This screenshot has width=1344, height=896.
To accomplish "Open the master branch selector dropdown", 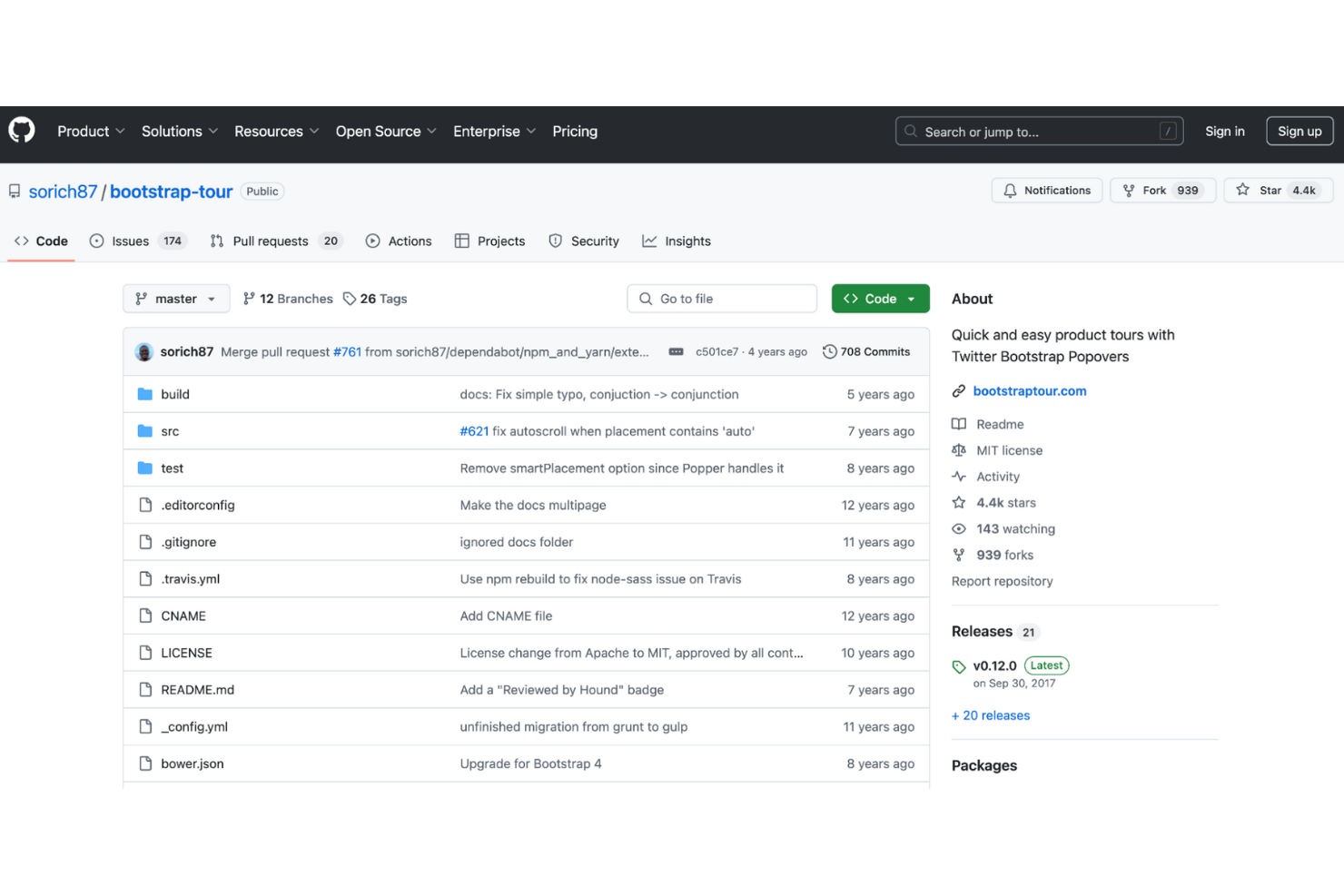I will [x=176, y=299].
